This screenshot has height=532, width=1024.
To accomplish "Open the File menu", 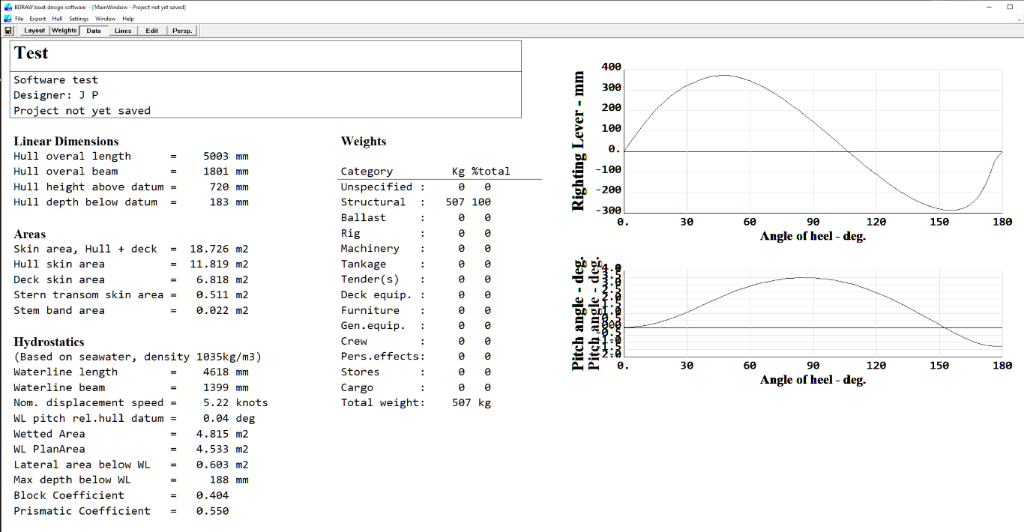I will pyautogui.click(x=19, y=19).
